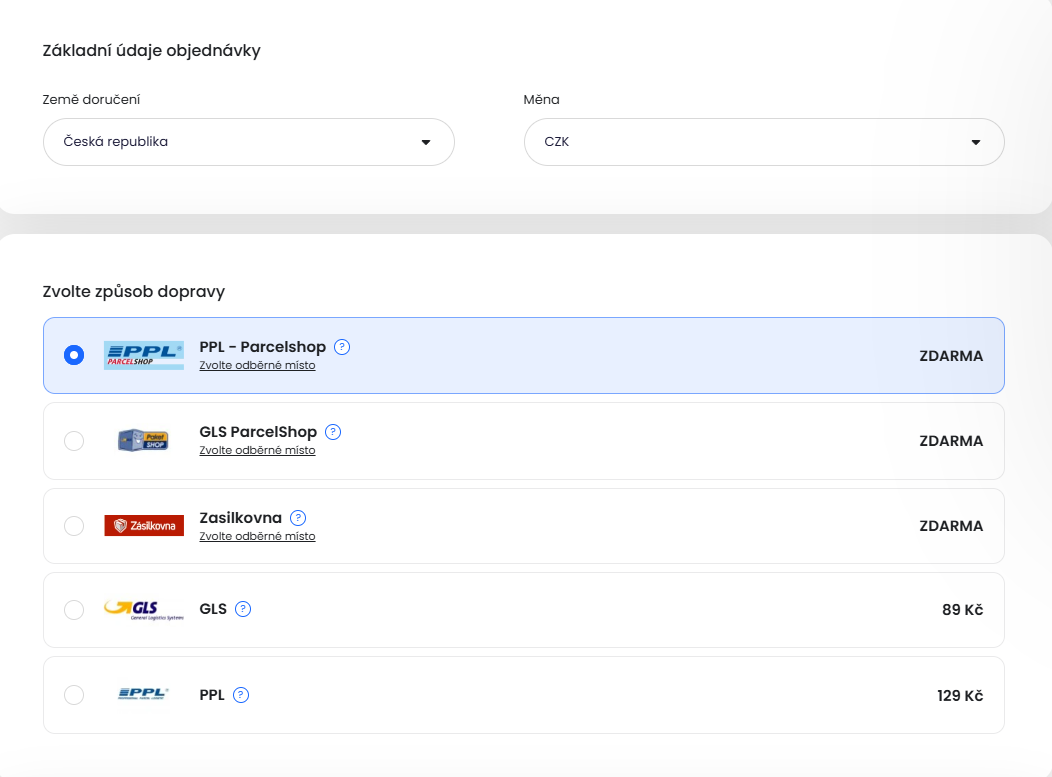
Task: Click the GLS Paket Shop logo
Action: (144, 440)
